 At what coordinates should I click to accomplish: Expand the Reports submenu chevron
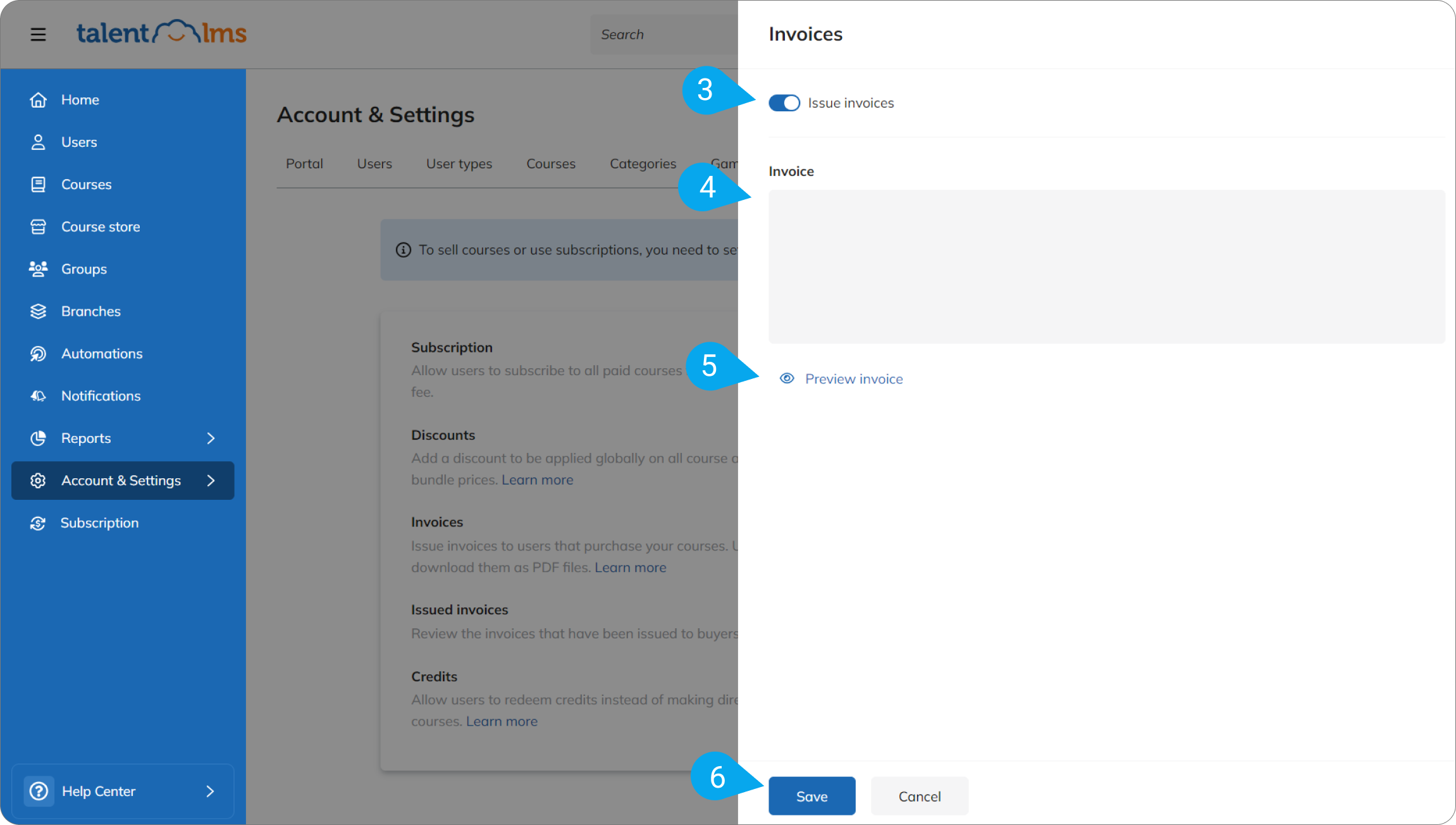point(211,438)
